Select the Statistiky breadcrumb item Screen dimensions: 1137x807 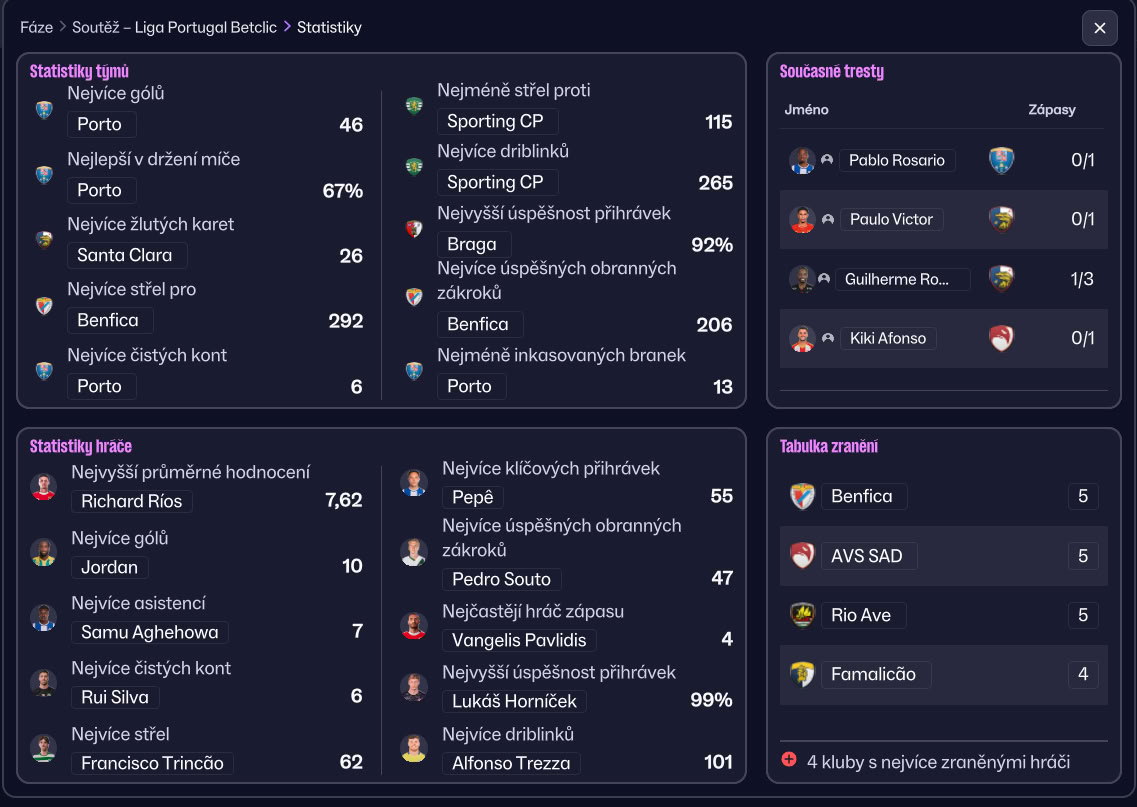[x=329, y=28]
